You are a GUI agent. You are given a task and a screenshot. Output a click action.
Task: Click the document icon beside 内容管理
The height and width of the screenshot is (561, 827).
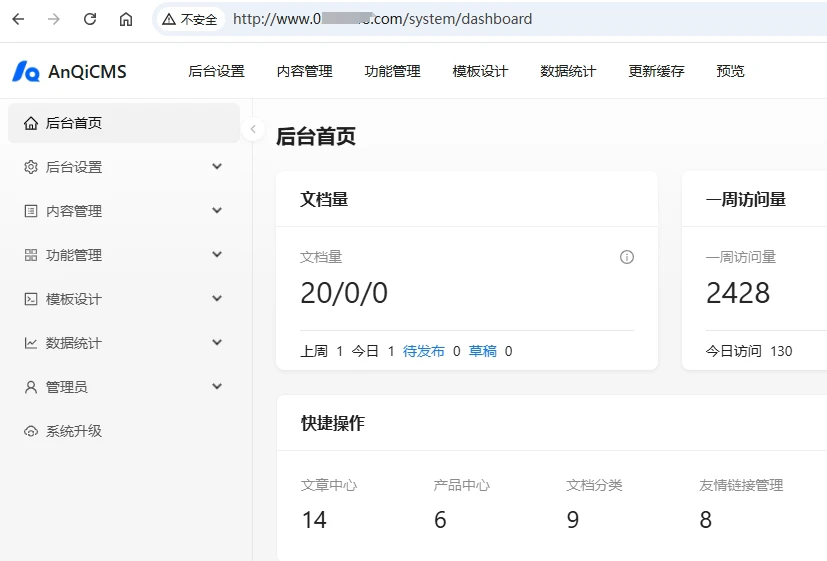31,211
